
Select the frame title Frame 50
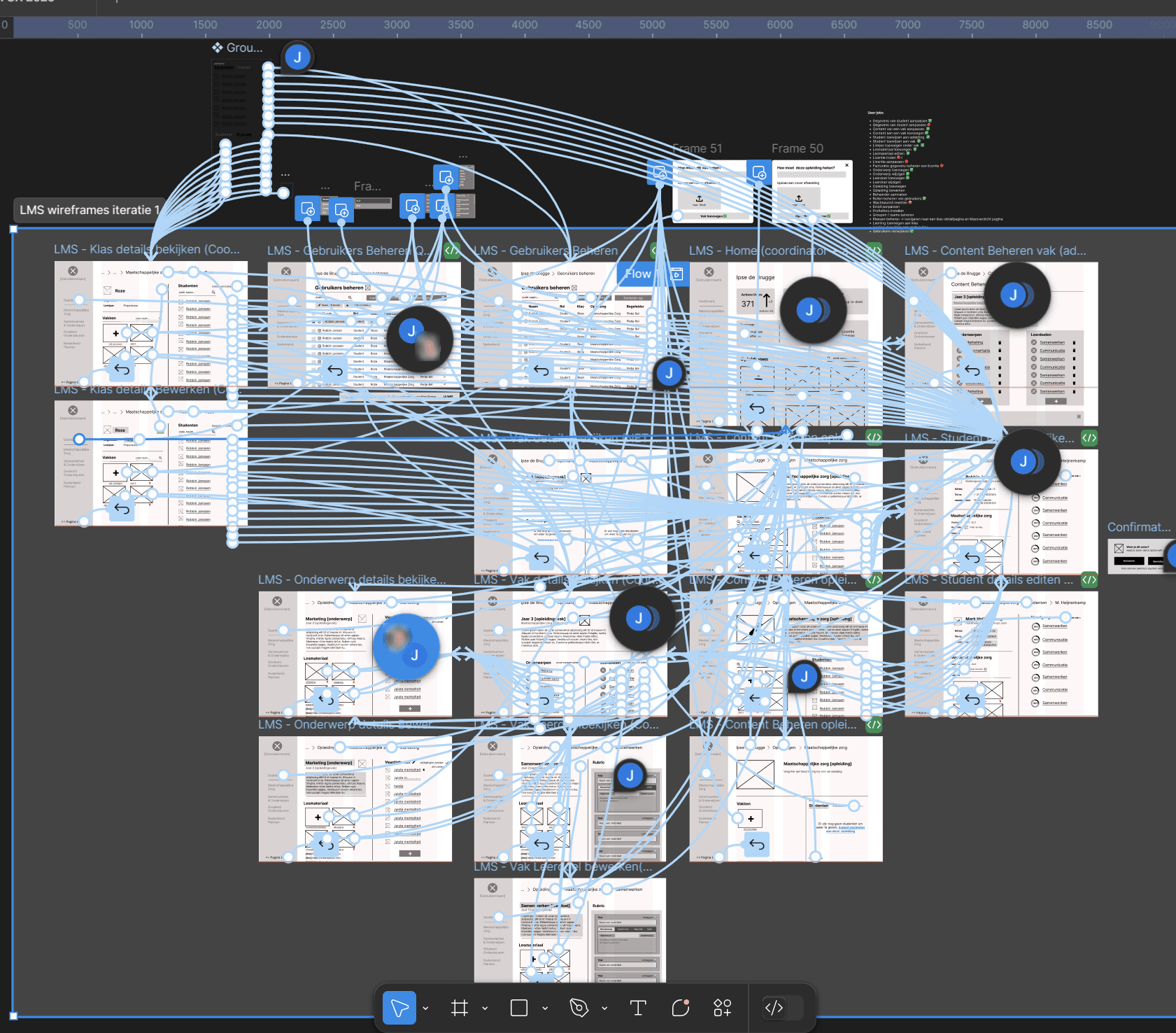(796, 148)
